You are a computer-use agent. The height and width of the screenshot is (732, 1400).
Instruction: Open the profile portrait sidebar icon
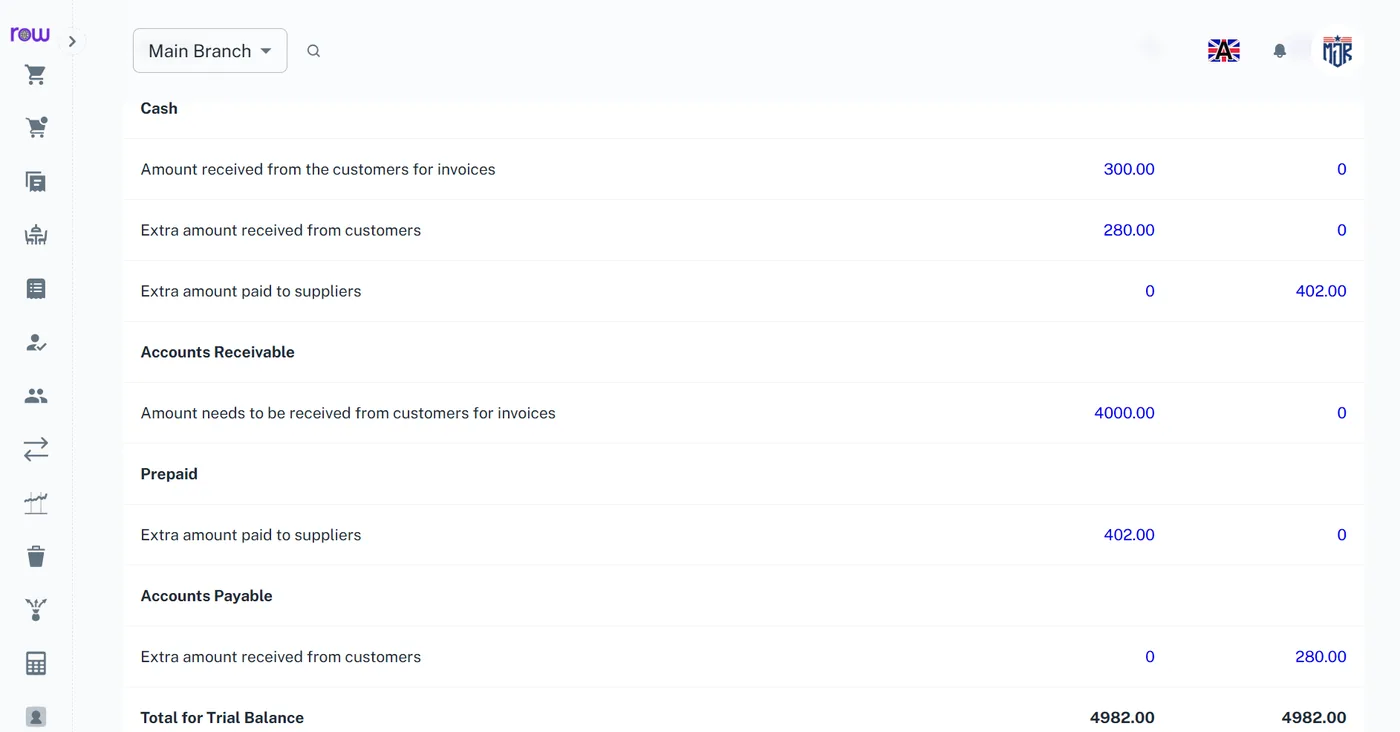point(36,717)
